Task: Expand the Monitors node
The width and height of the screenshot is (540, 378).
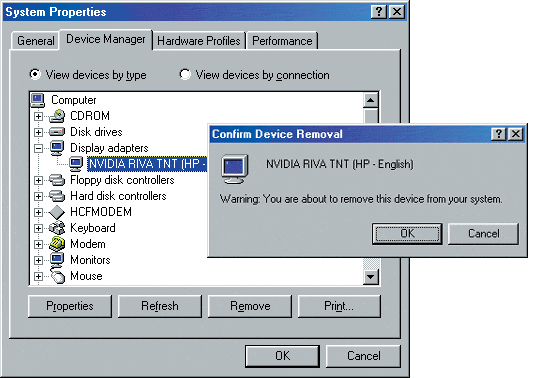Action: pos(39,260)
